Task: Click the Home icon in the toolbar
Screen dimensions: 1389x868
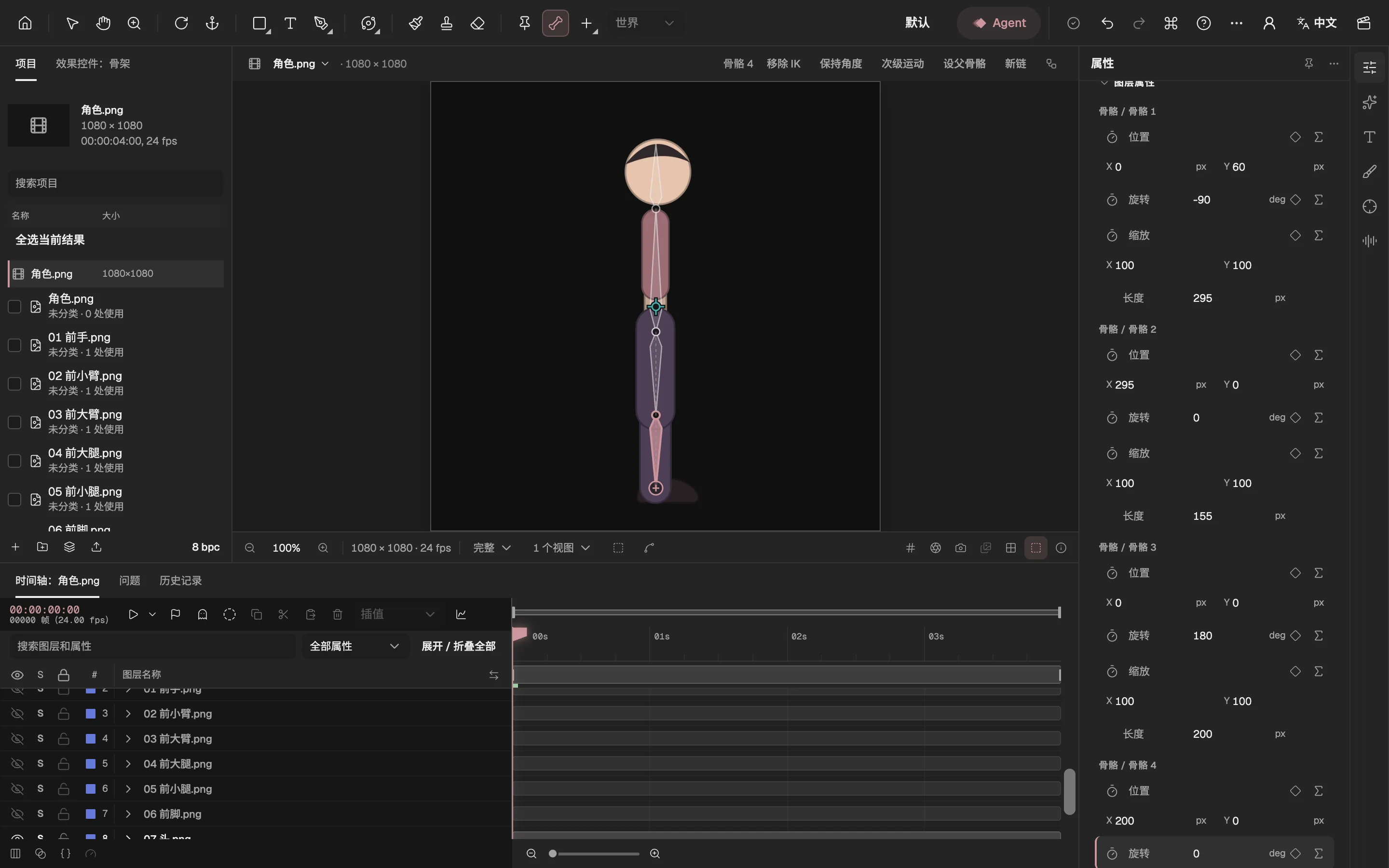Action: point(25,23)
